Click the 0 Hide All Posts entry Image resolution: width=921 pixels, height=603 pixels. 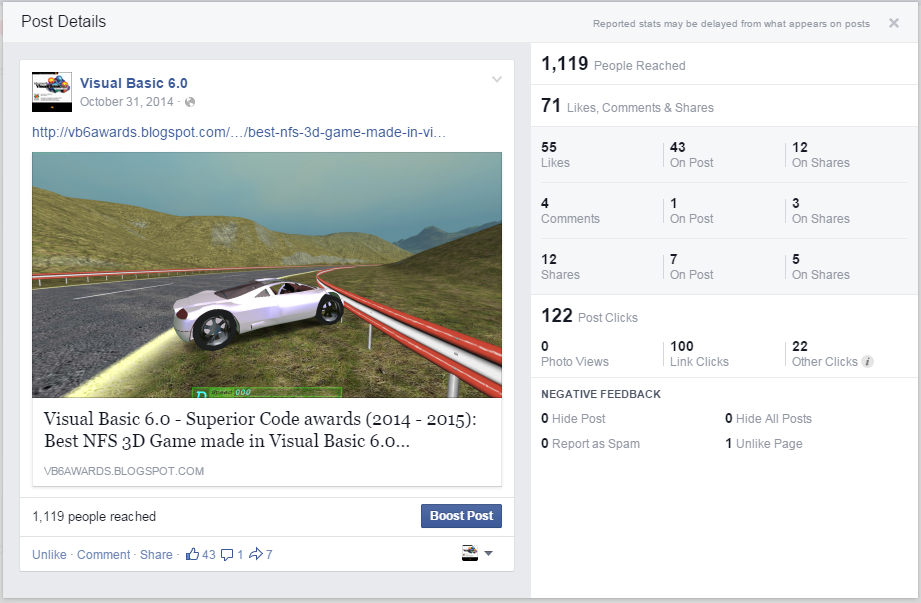point(768,419)
